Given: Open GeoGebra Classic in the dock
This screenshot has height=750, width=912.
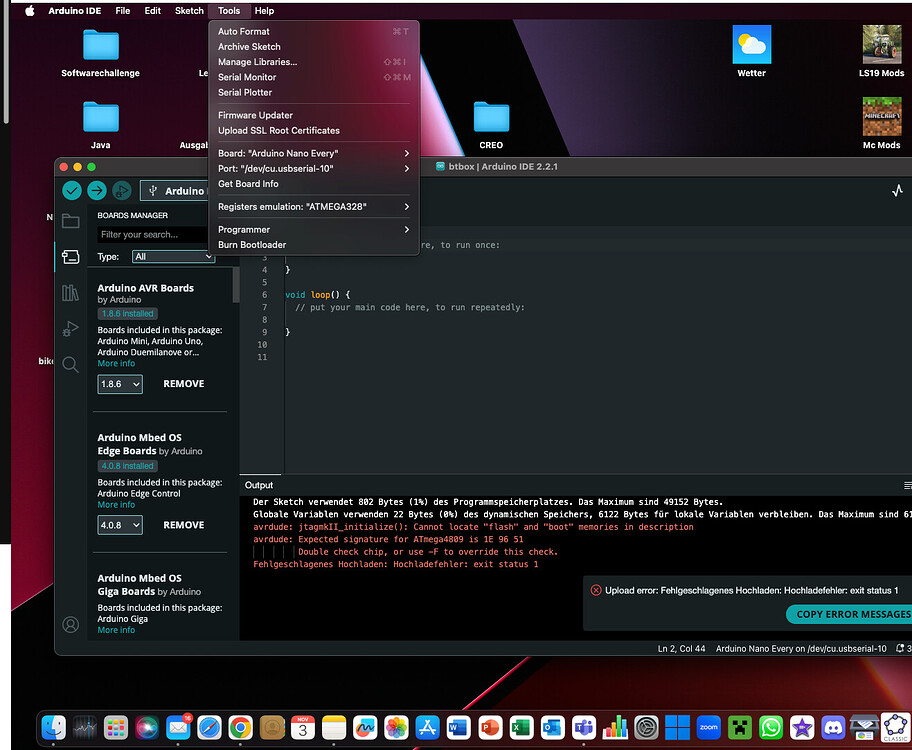Looking at the screenshot, I should 895,727.
